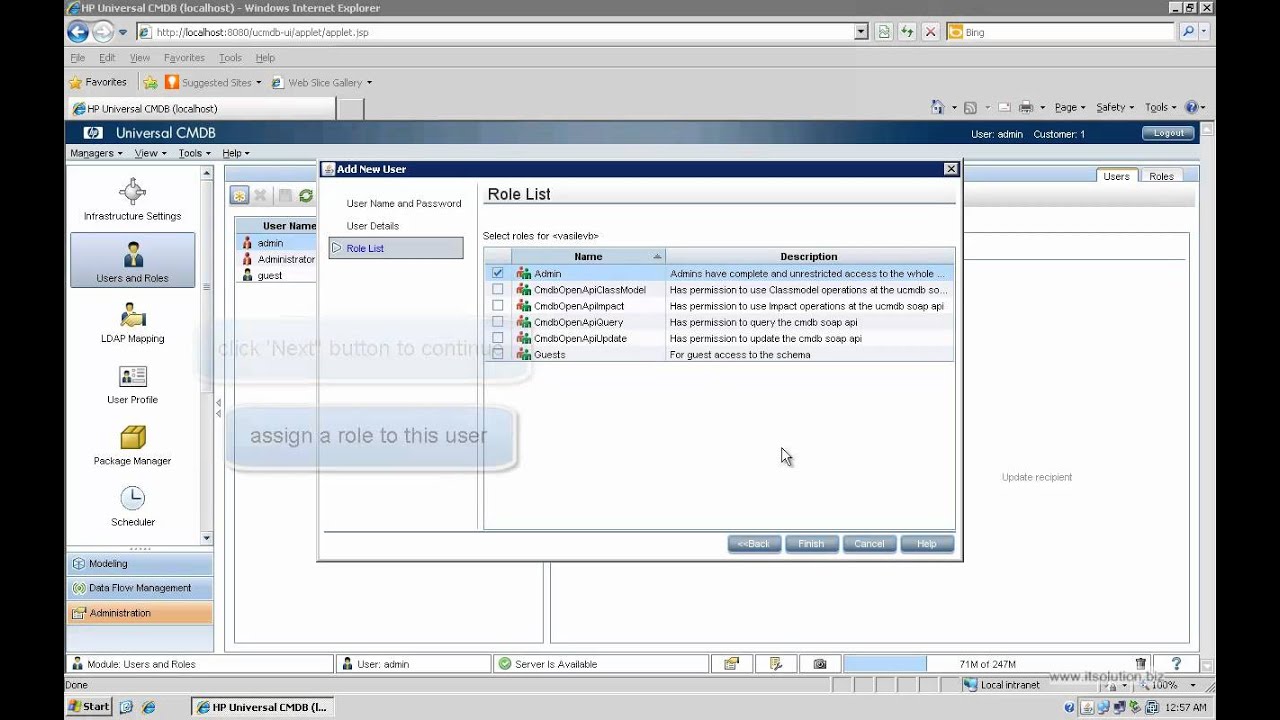The image size is (1280, 720).
Task: Open the IE Edit menu
Action: click(107, 58)
